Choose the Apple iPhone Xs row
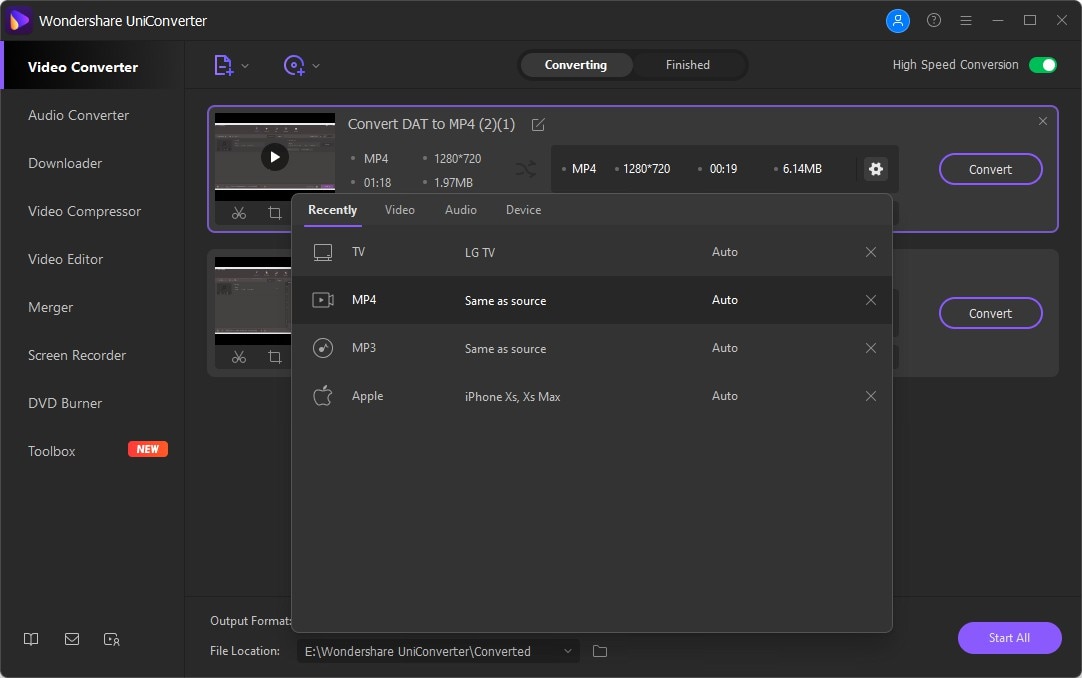Viewport: 1082px width, 678px height. point(591,396)
